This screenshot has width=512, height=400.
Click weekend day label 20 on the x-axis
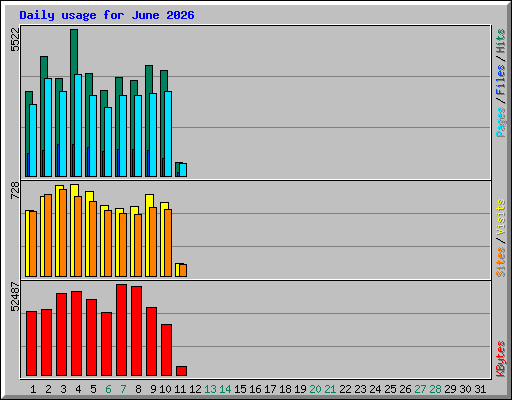click(x=315, y=389)
